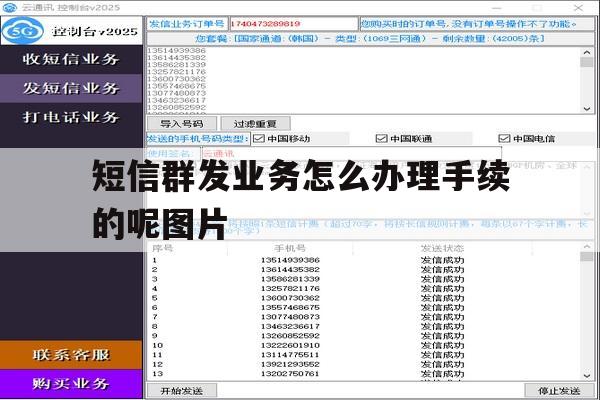Click the 使用签名 input field
The image size is (600, 400).
point(351,154)
